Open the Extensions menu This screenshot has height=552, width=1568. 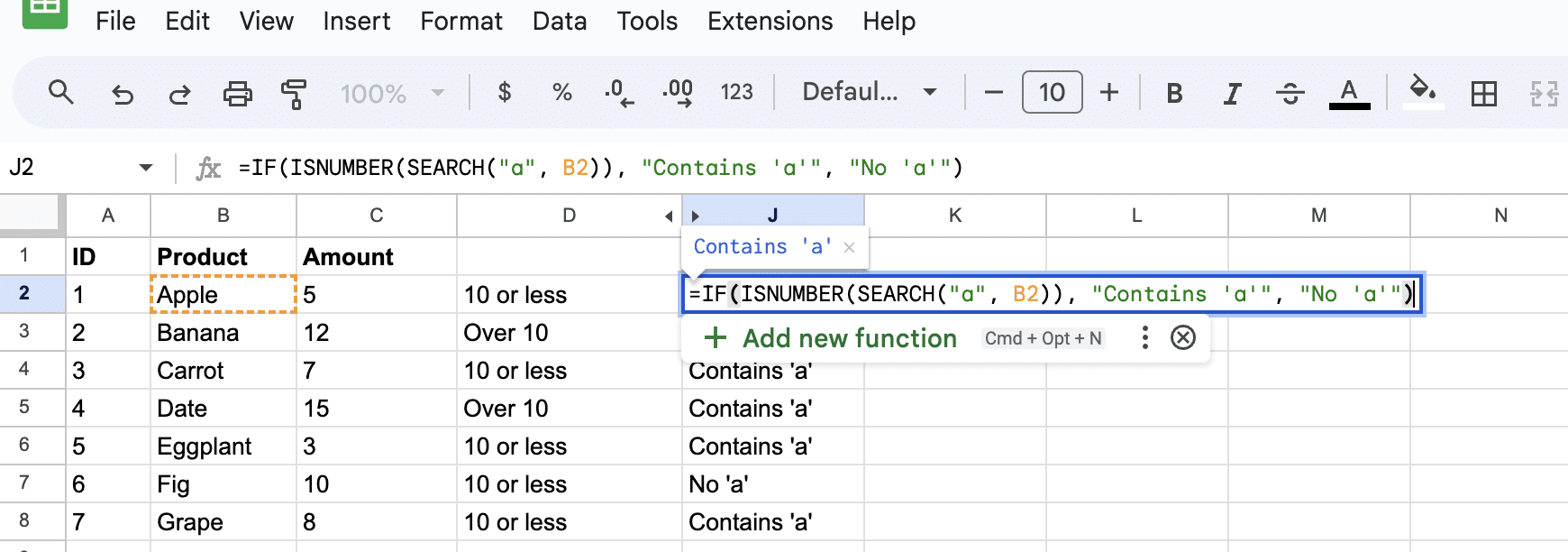770,21
